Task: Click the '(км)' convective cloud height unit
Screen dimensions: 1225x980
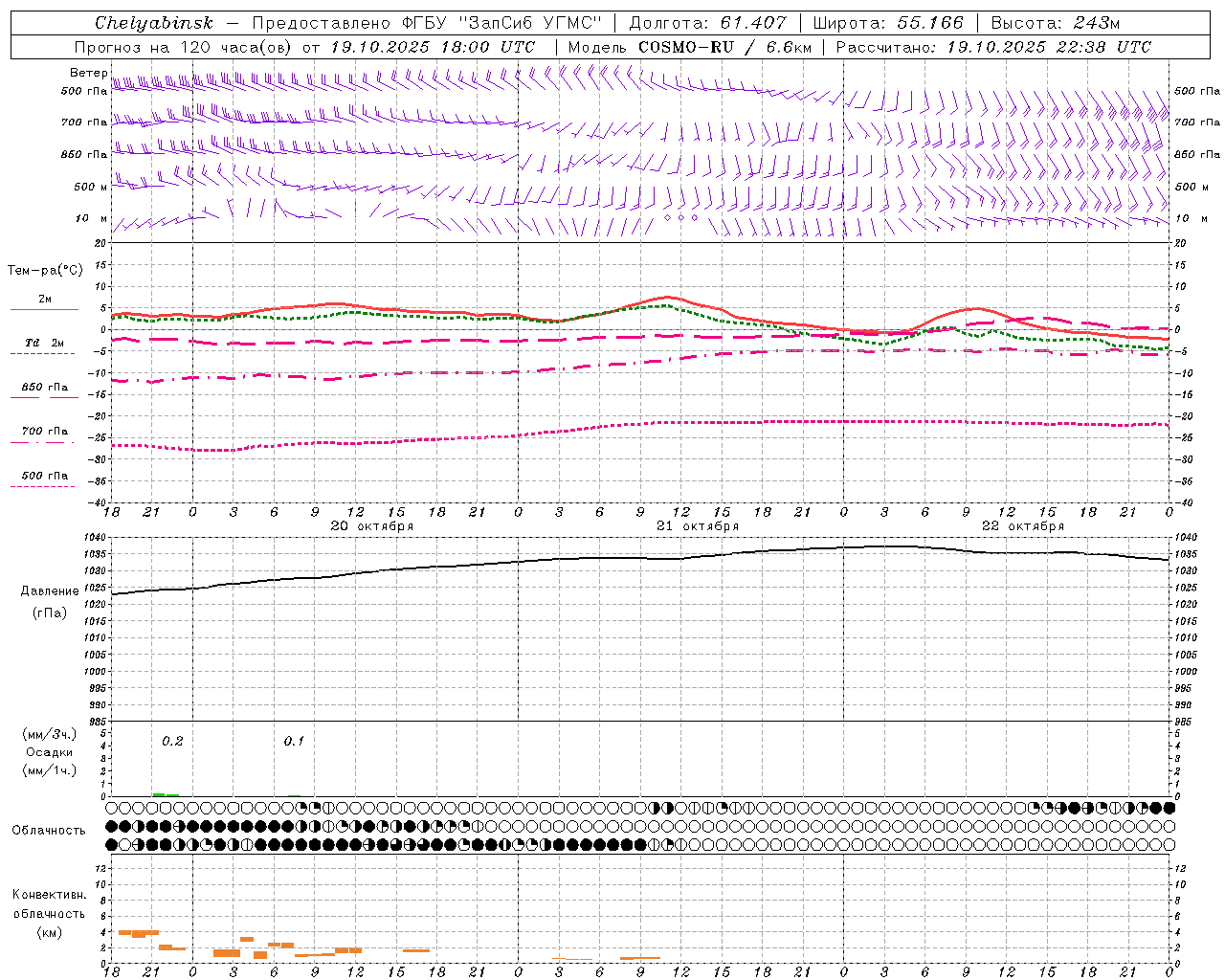Action: point(49,932)
